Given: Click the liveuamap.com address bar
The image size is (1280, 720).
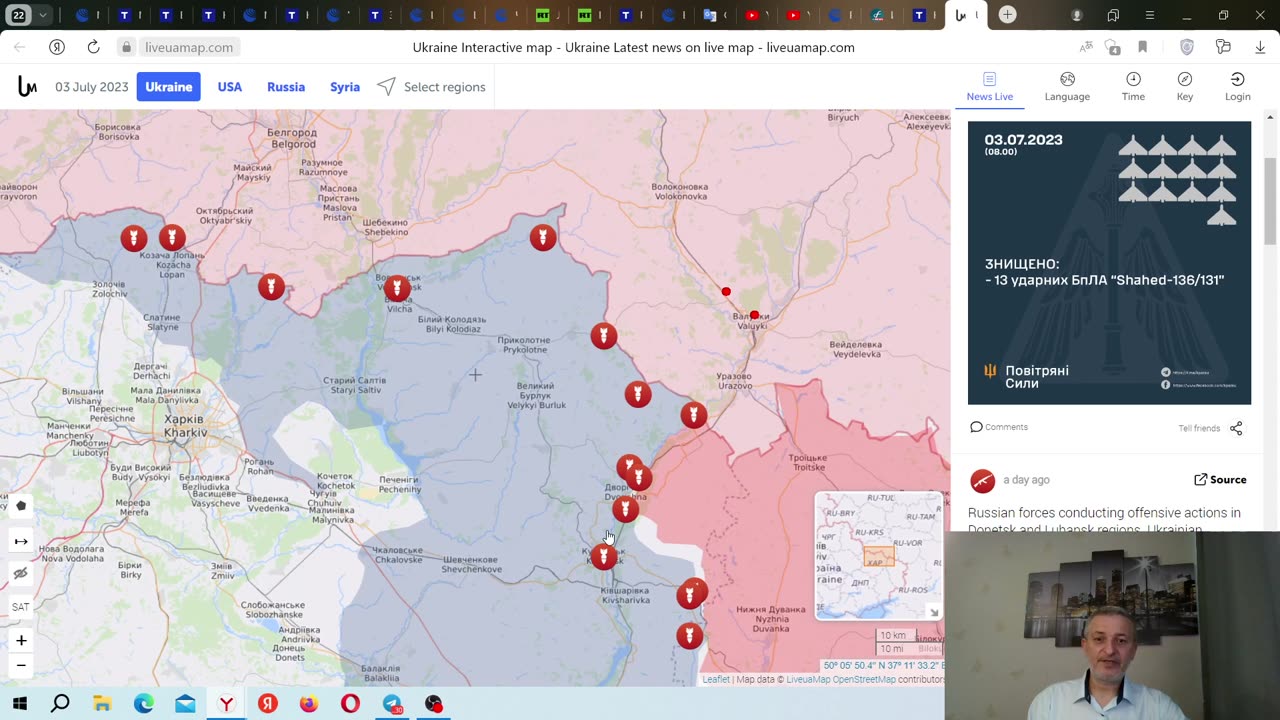Looking at the screenshot, I should click(189, 47).
